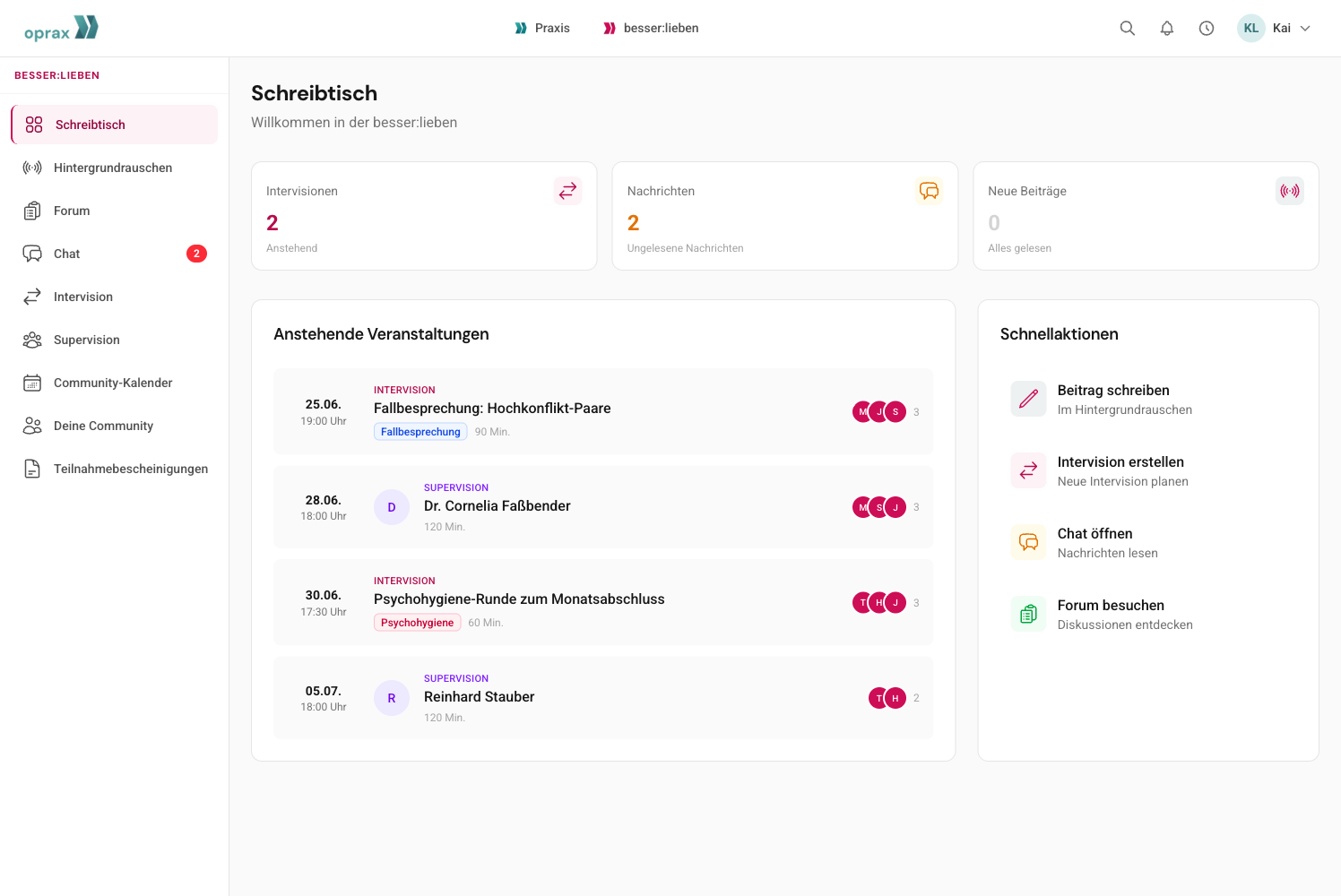Click the pencil icon for Beitrag schreiben
The width and height of the screenshot is (1341, 896).
click(1029, 399)
